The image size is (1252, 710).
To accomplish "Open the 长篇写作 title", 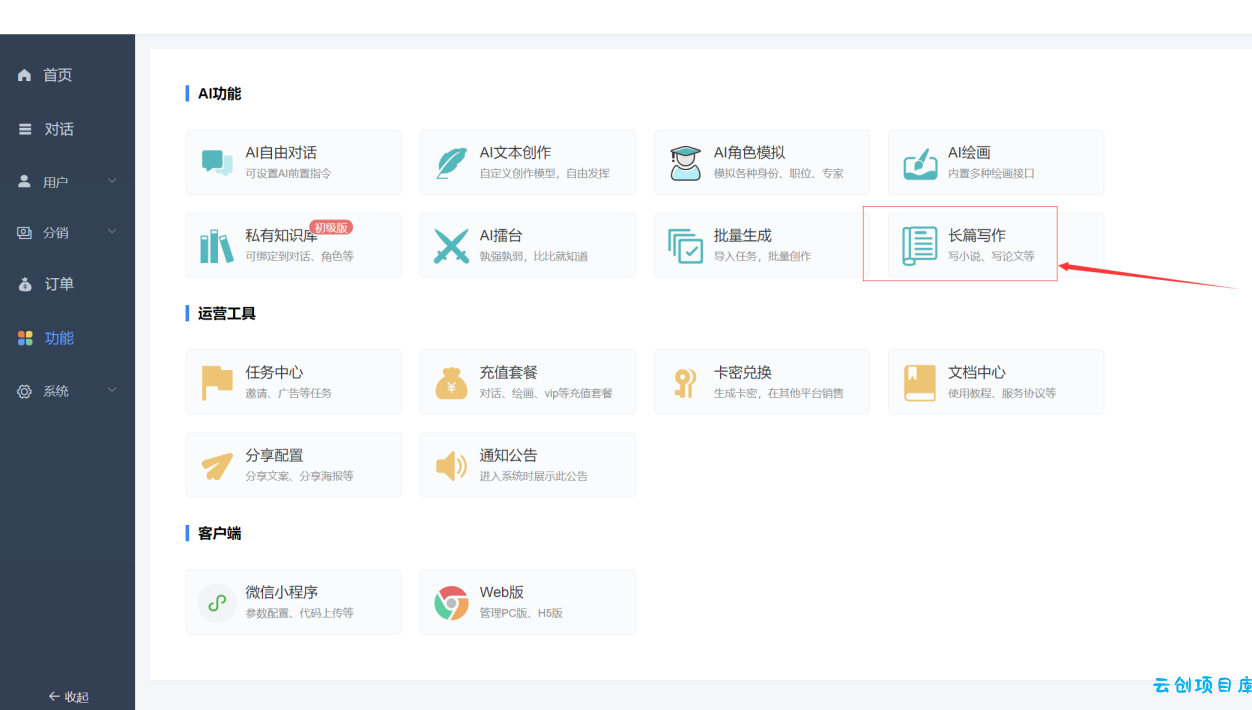I will pos(977,235).
